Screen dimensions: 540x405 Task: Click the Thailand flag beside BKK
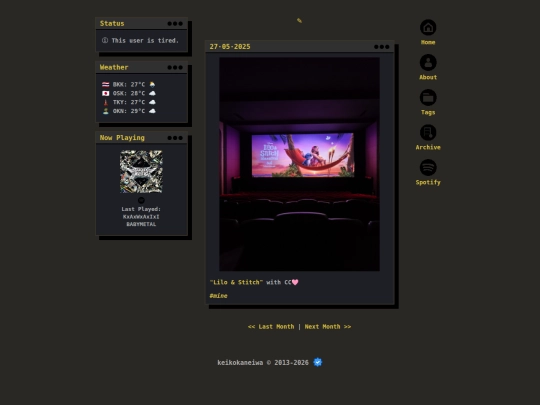point(106,84)
